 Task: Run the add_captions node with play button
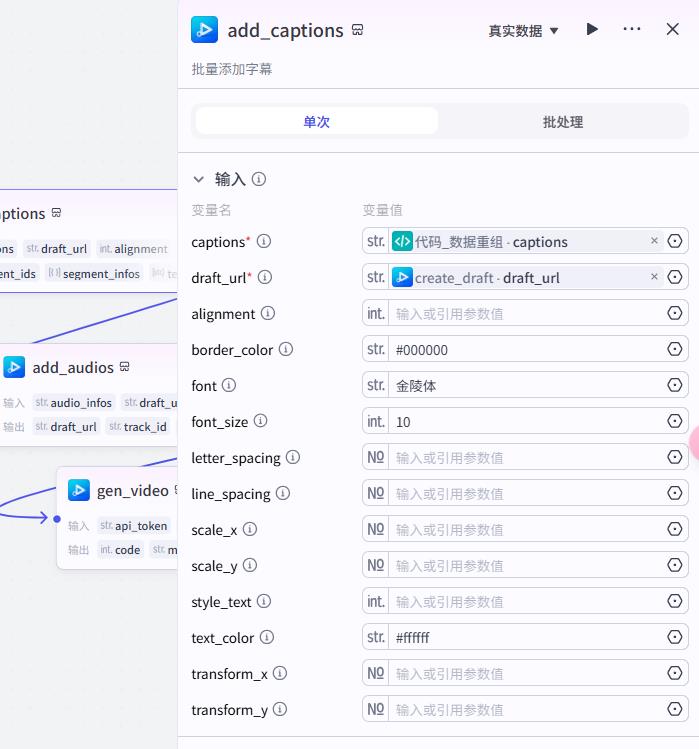[591, 30]
